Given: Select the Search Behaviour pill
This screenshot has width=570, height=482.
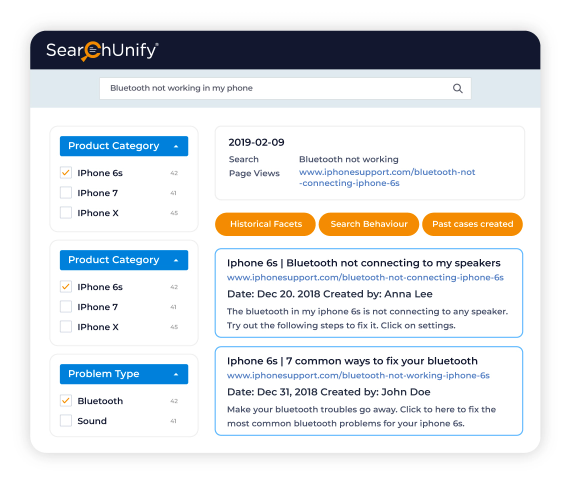Looking at the screenshot, I should tap(369, 224).
